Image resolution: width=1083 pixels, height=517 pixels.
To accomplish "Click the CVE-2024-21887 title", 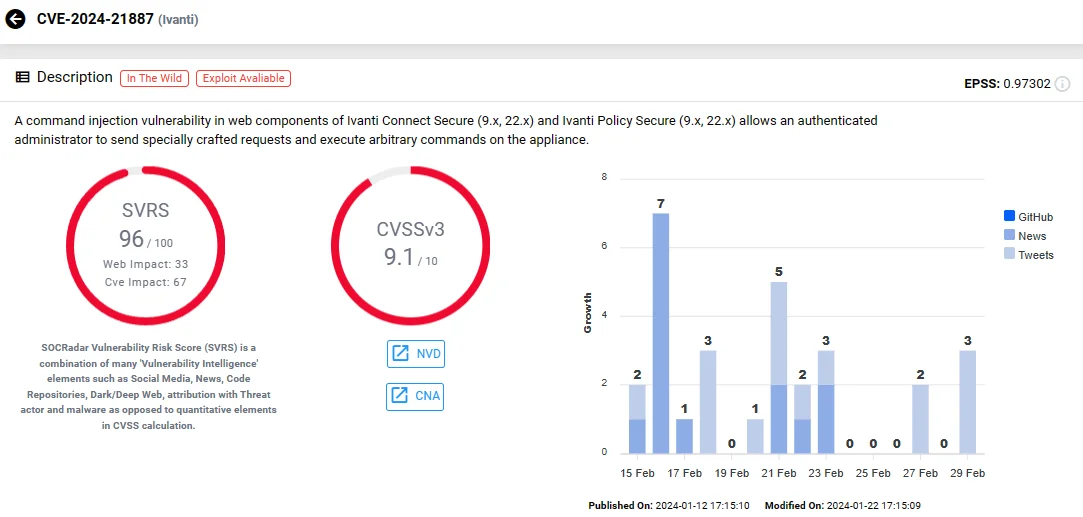I will [95, 19].
